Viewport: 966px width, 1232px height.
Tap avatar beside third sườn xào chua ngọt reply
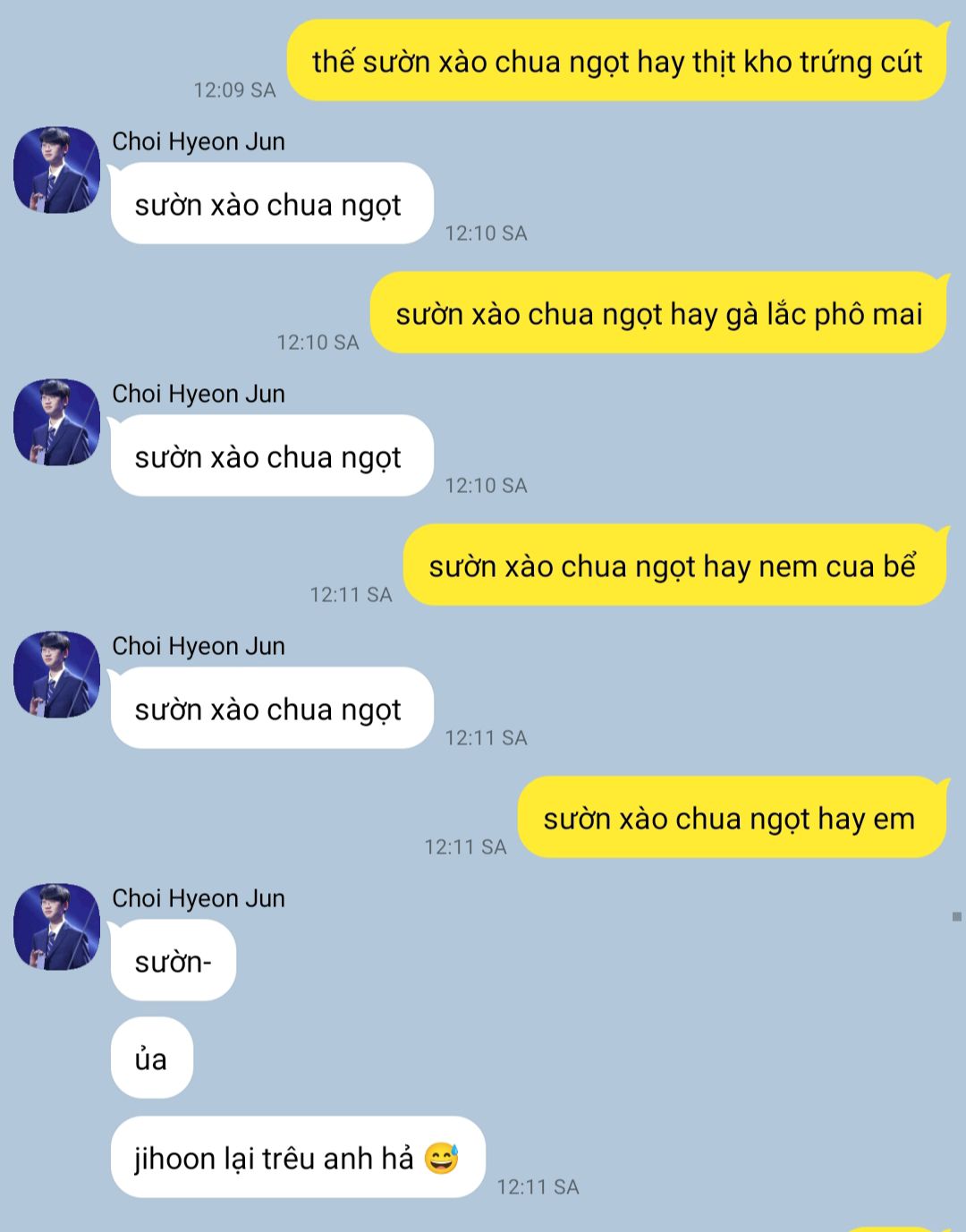pyautogui.click(x=56, y=675)
